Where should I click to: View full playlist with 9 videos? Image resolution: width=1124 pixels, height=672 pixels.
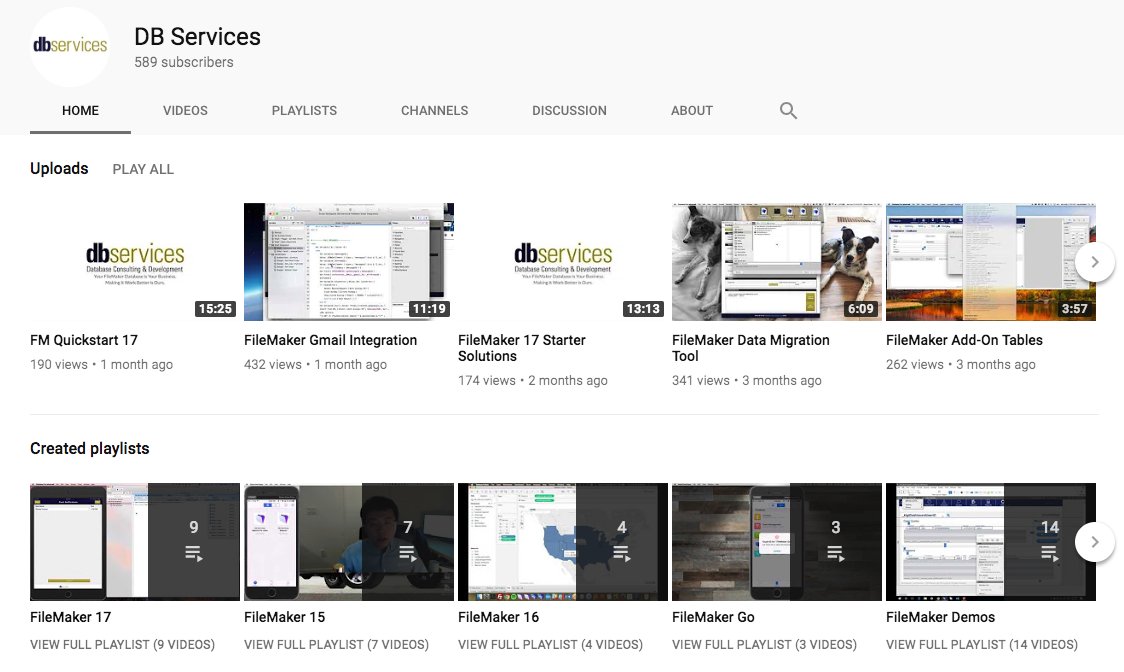pyautogui.click(x=123, y=645)
